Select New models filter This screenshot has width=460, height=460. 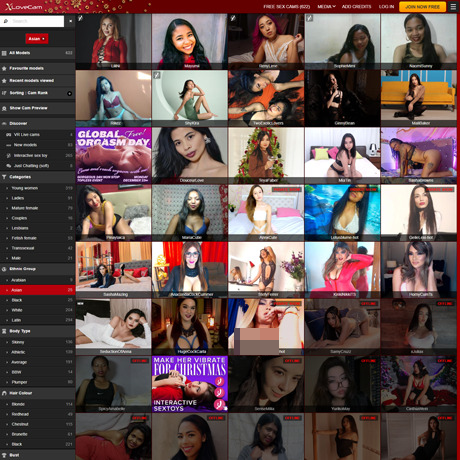37,145
